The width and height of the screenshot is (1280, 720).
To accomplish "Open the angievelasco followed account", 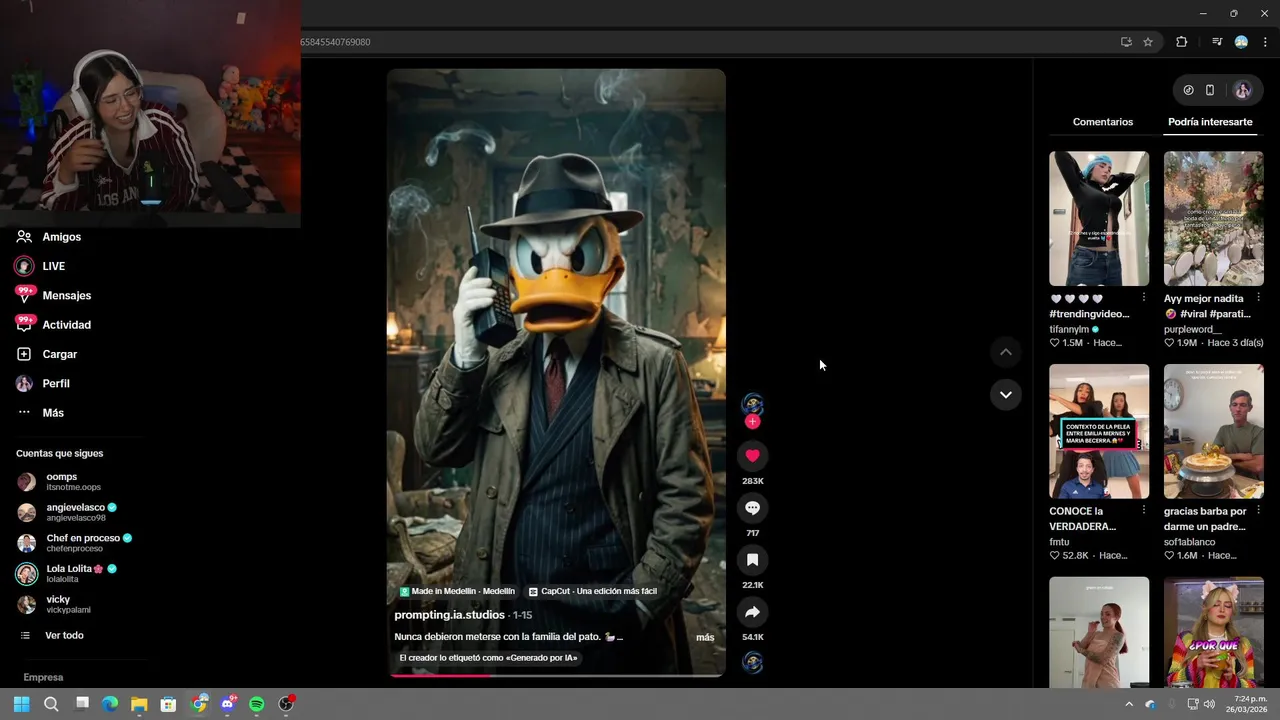I will point(67,512).
